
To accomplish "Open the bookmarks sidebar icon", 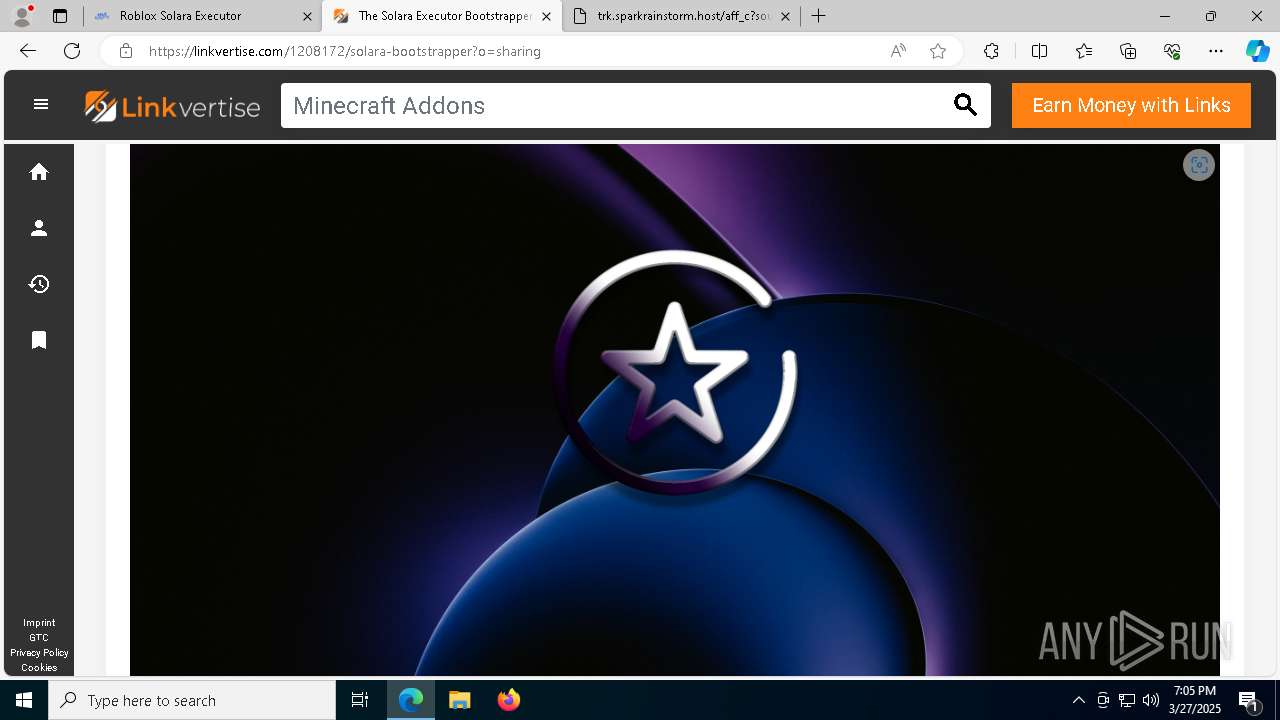I will click(x=39, y=340).
